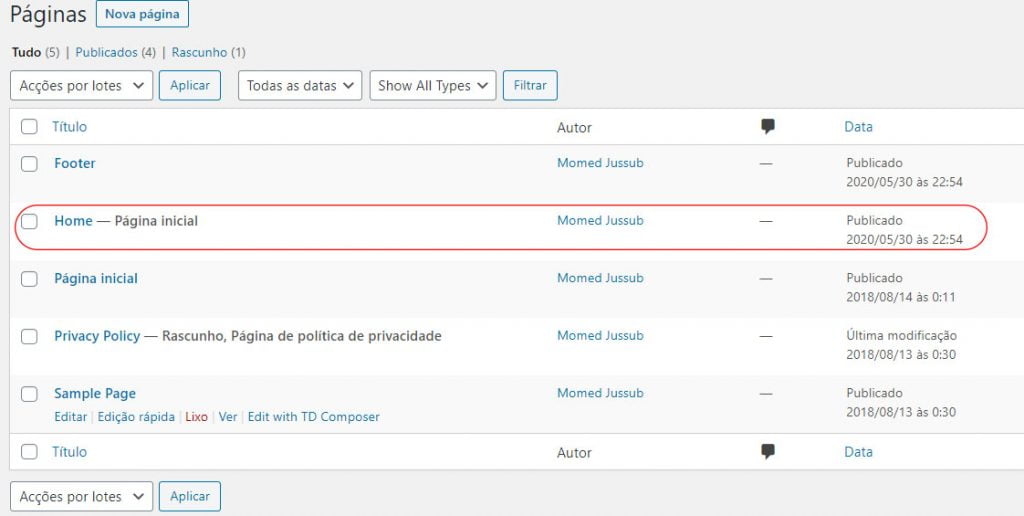Expand the Todas as datas dropdown
1024x516 pixels.
point(300,86)
